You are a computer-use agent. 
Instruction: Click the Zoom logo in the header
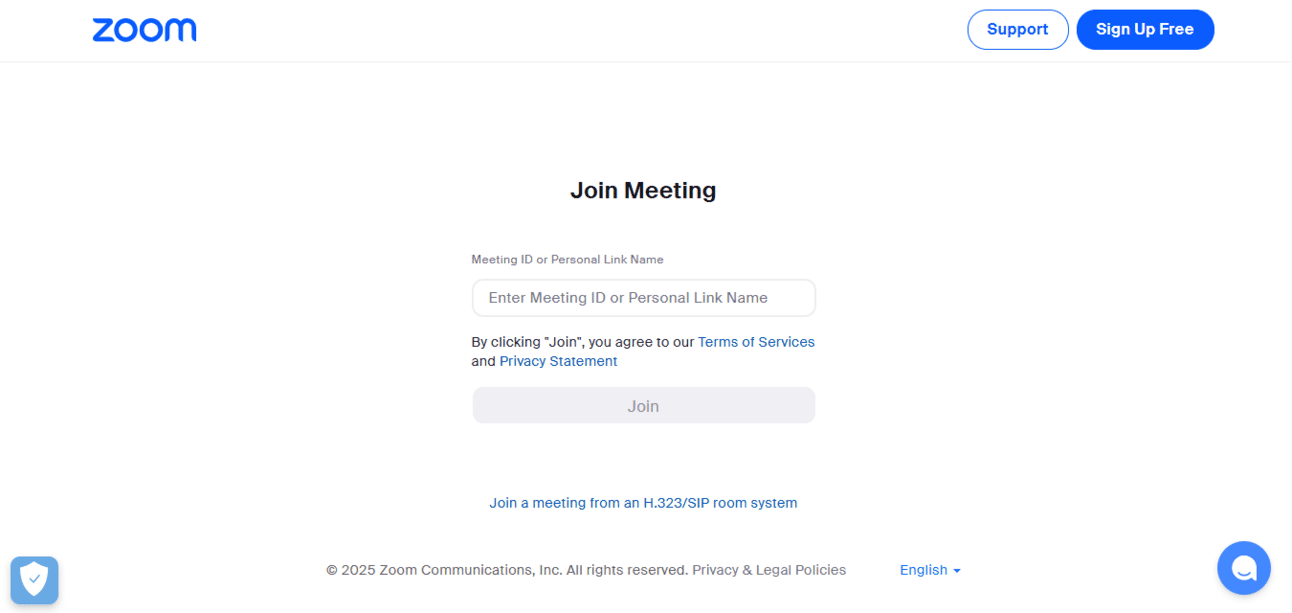144,30
